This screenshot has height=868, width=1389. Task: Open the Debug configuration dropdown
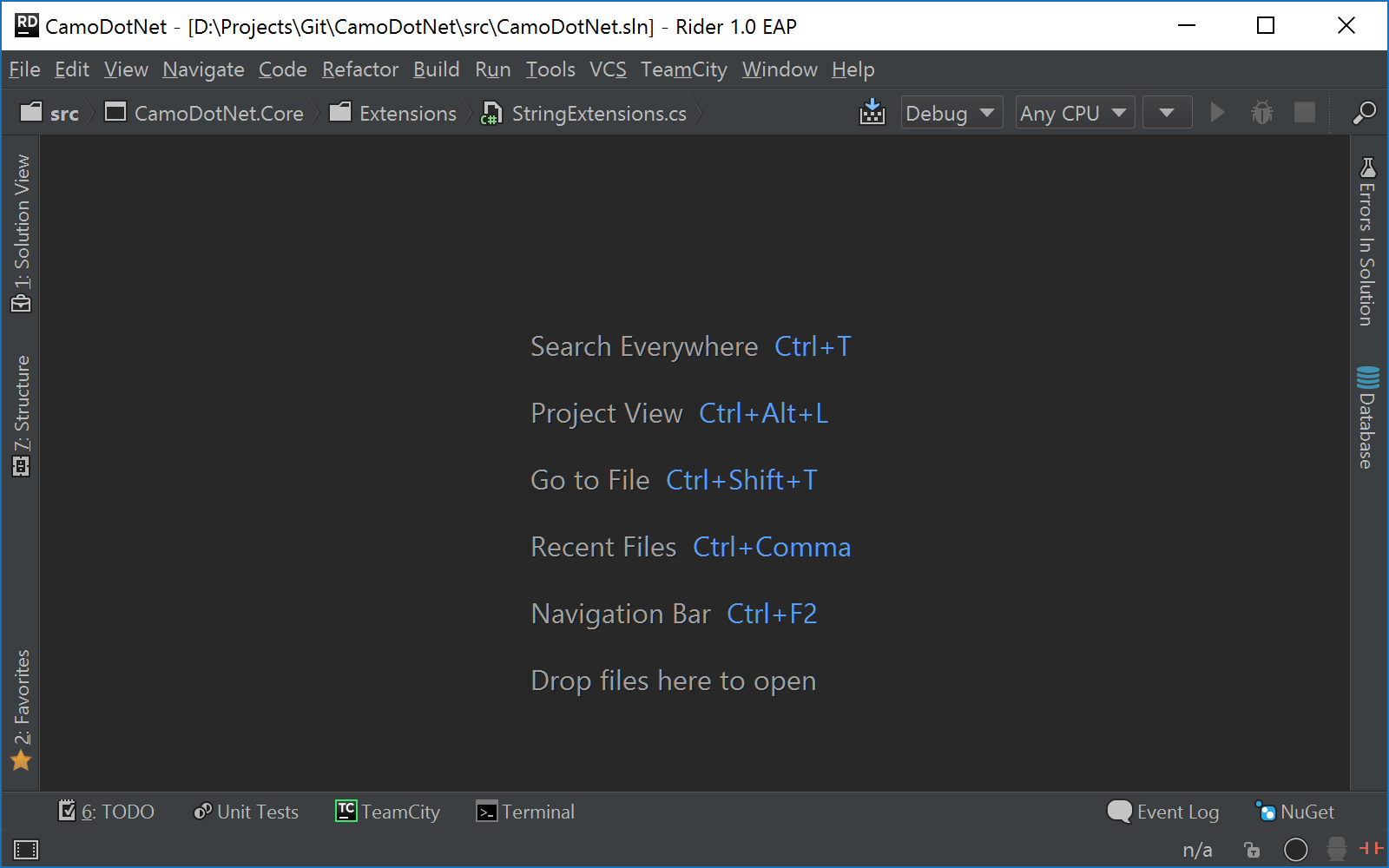point(951,113)
